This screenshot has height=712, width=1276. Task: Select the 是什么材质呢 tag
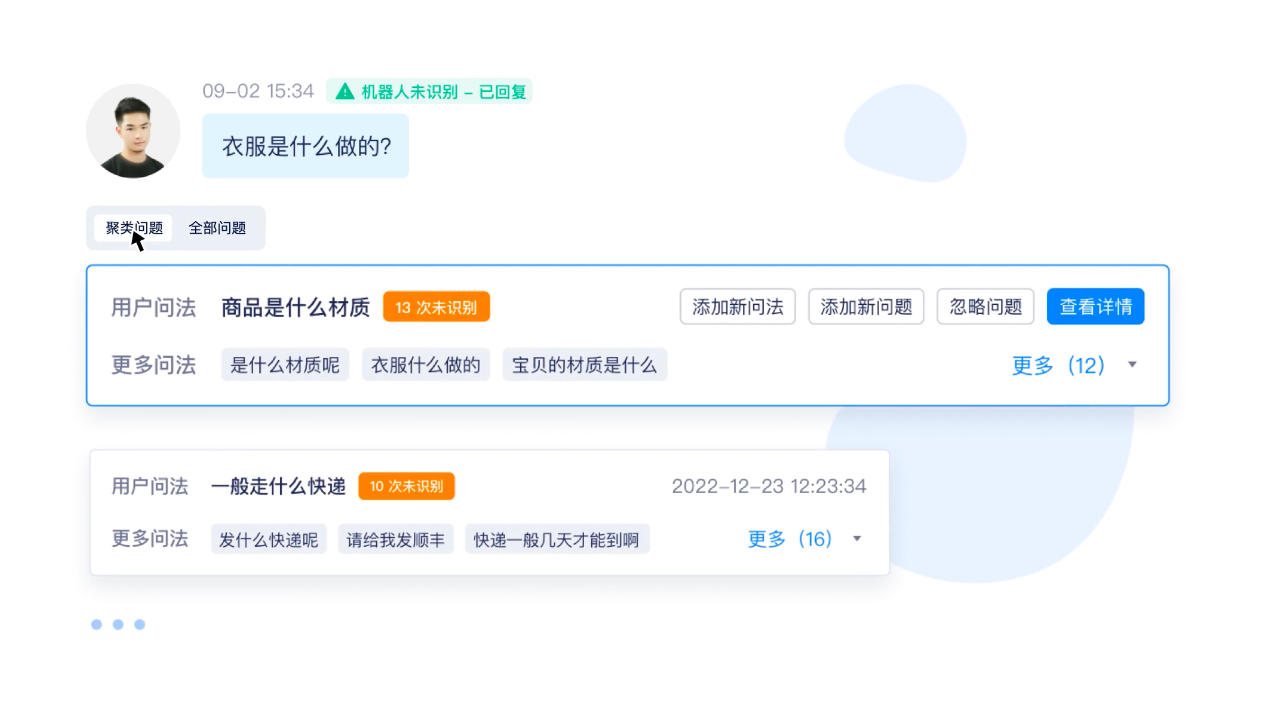tap(285, 365)
